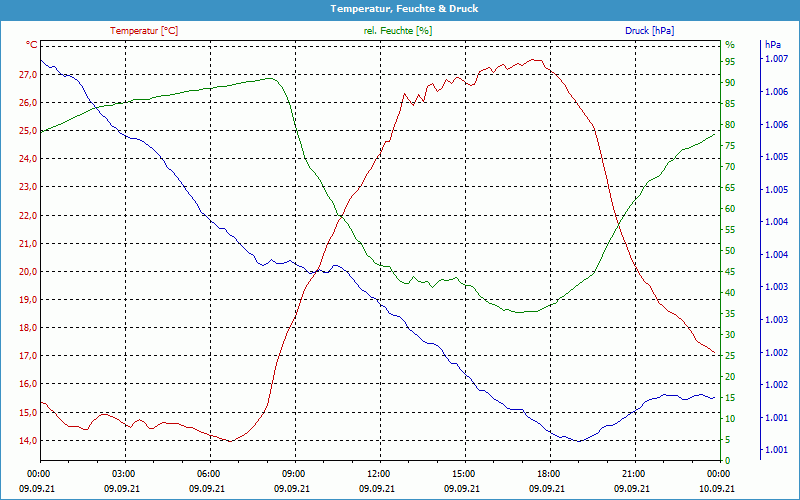The height and width of the screenshot is (500, 800).
Task: Click the lowest point of the blue pressure curve
Action: click(578, 441)
